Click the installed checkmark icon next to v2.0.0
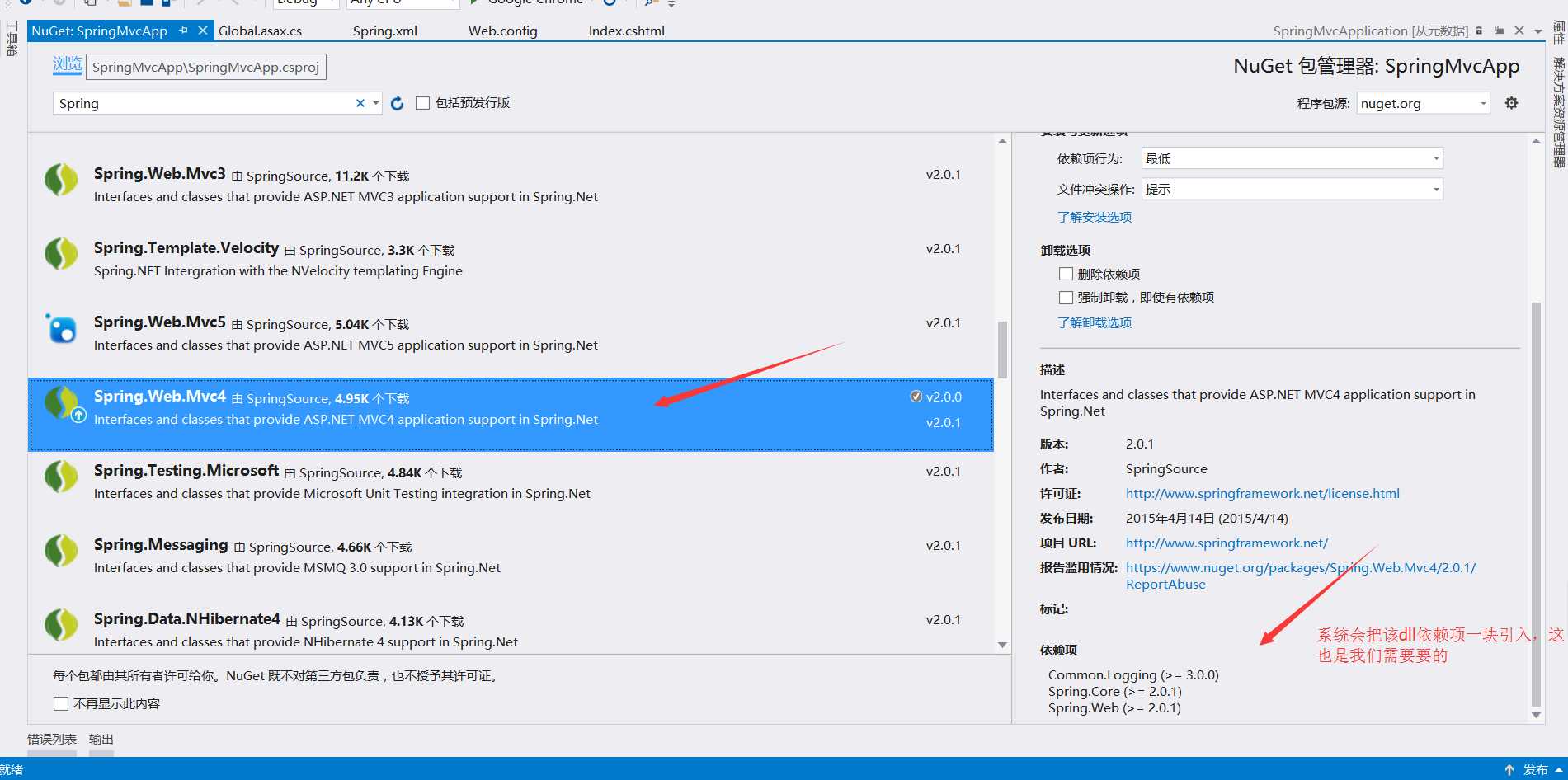This screenshot has height=780, width=1568. [916, 397]
